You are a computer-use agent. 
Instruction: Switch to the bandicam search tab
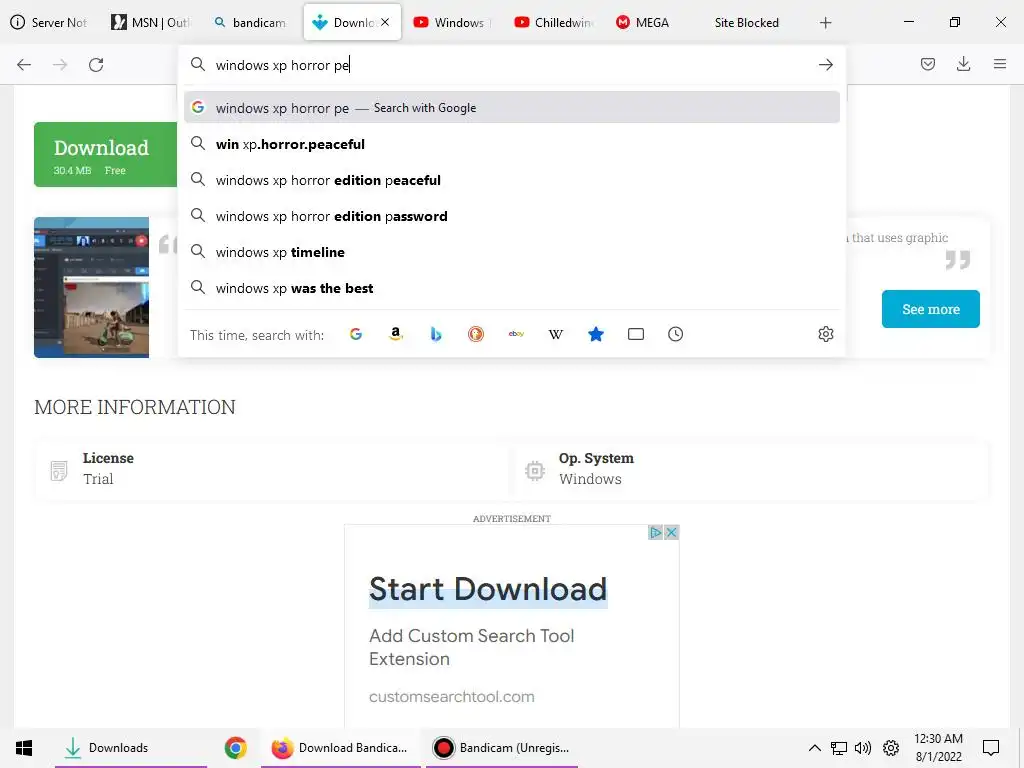[251, 23]
